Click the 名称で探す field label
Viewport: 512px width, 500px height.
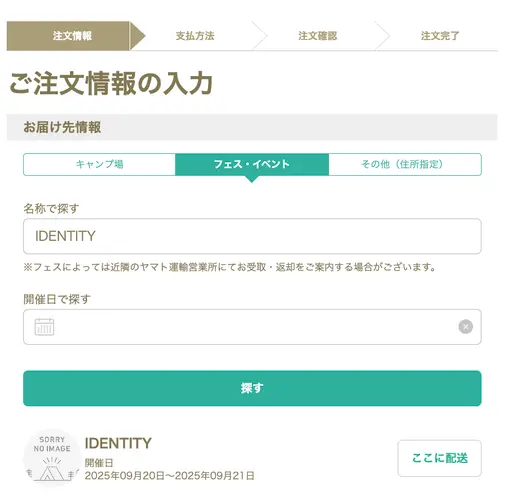click(51, 209)
